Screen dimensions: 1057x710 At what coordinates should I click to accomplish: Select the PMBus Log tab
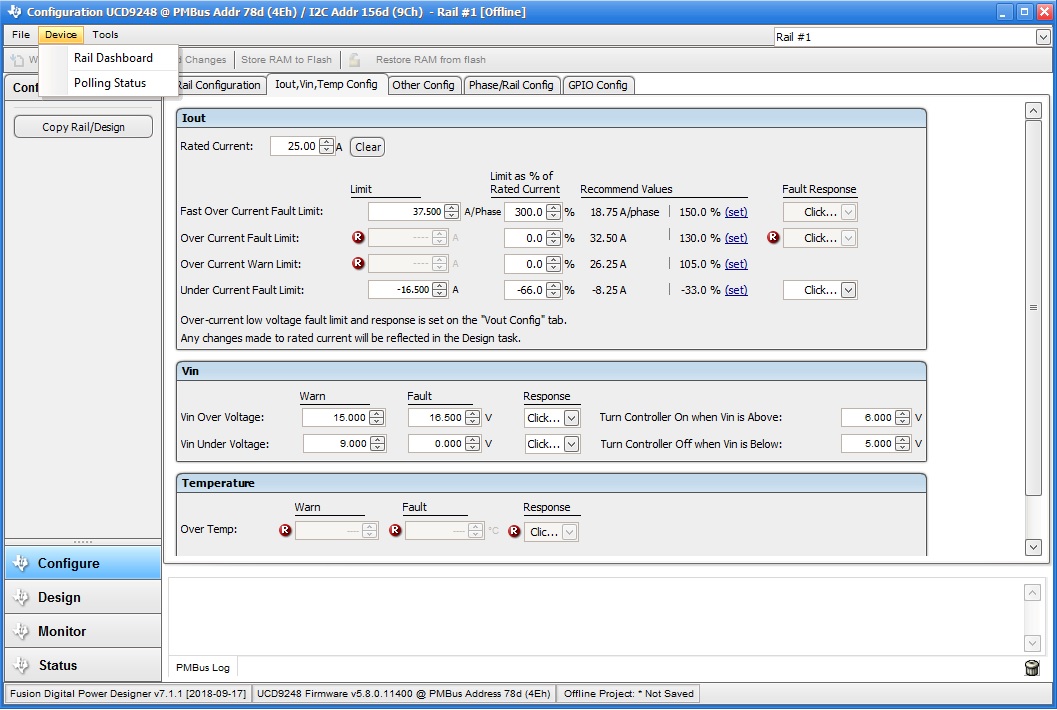(203, 668)
